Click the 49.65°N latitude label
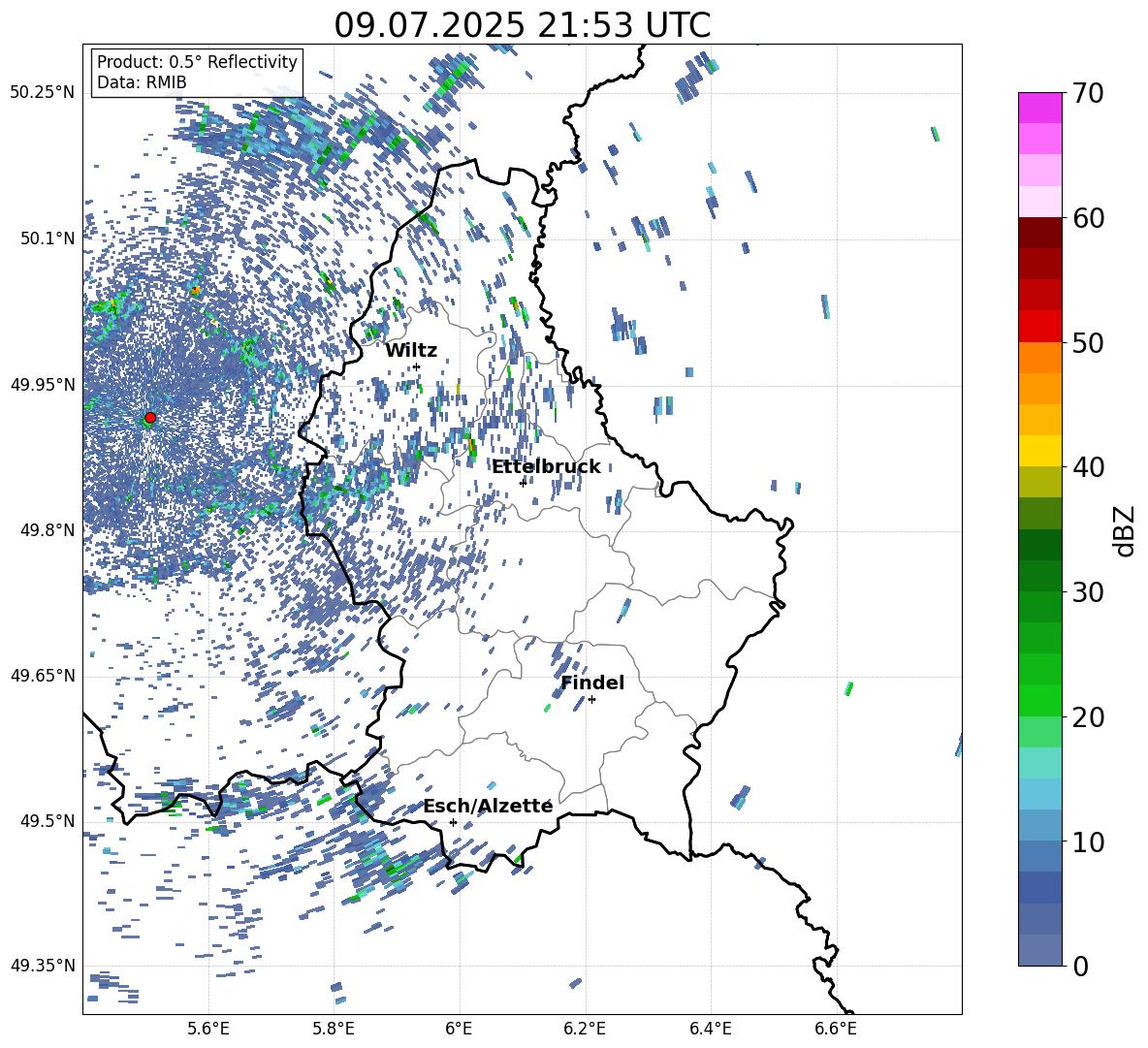 tap(43, 676)
